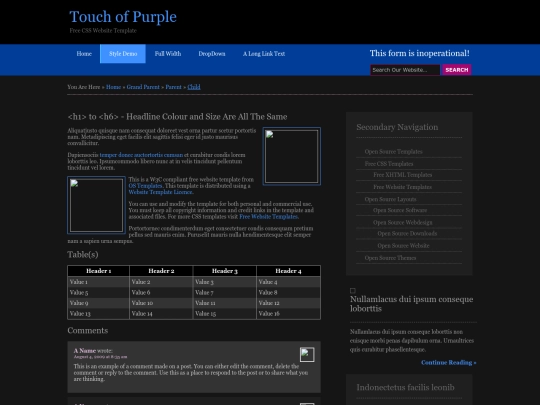The width and height of the screenshot is (540, 405).
Task: Click the Continue Reading link
Action: [448, 363]
